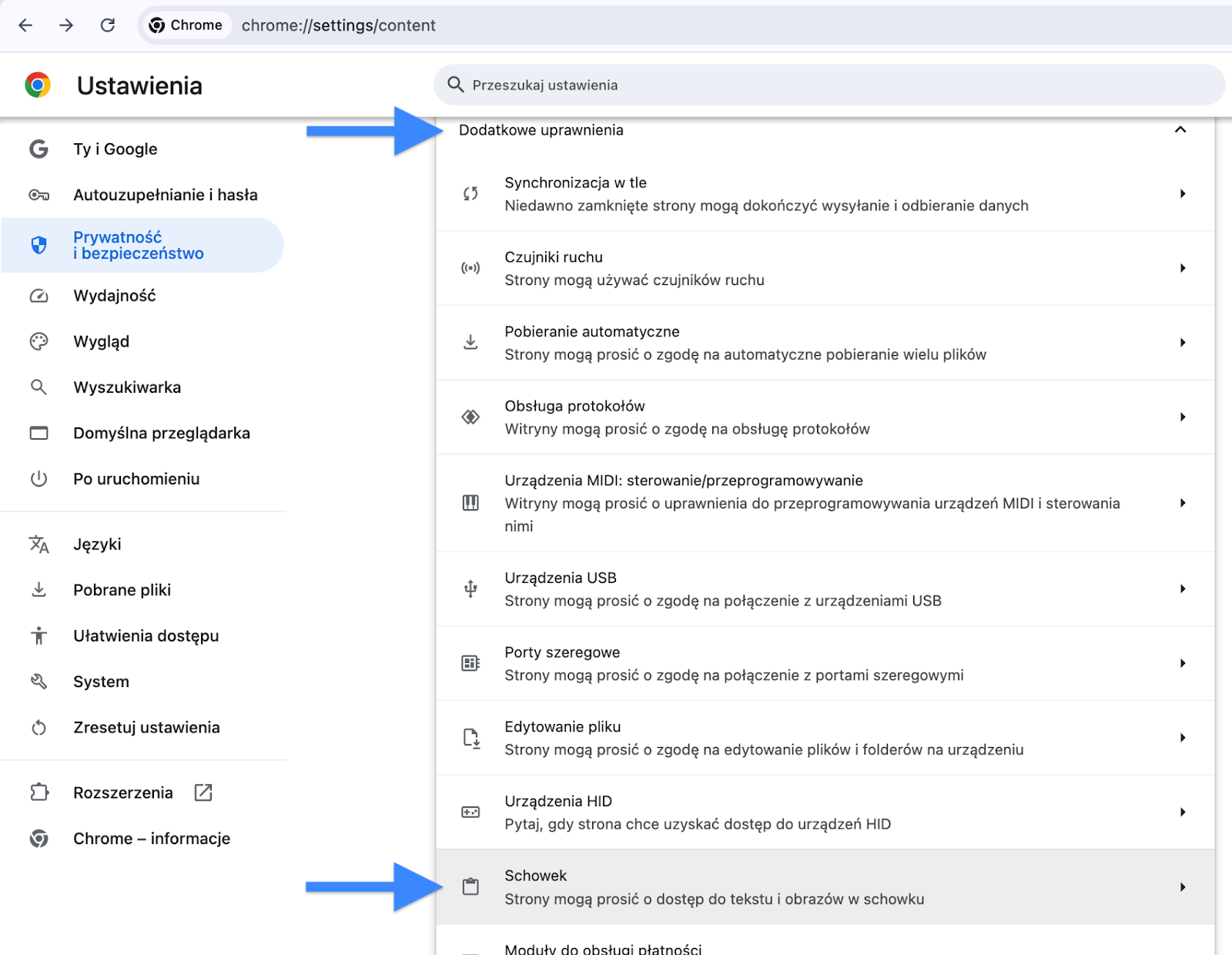Go back with the browser back arrow

coord(25,25)
